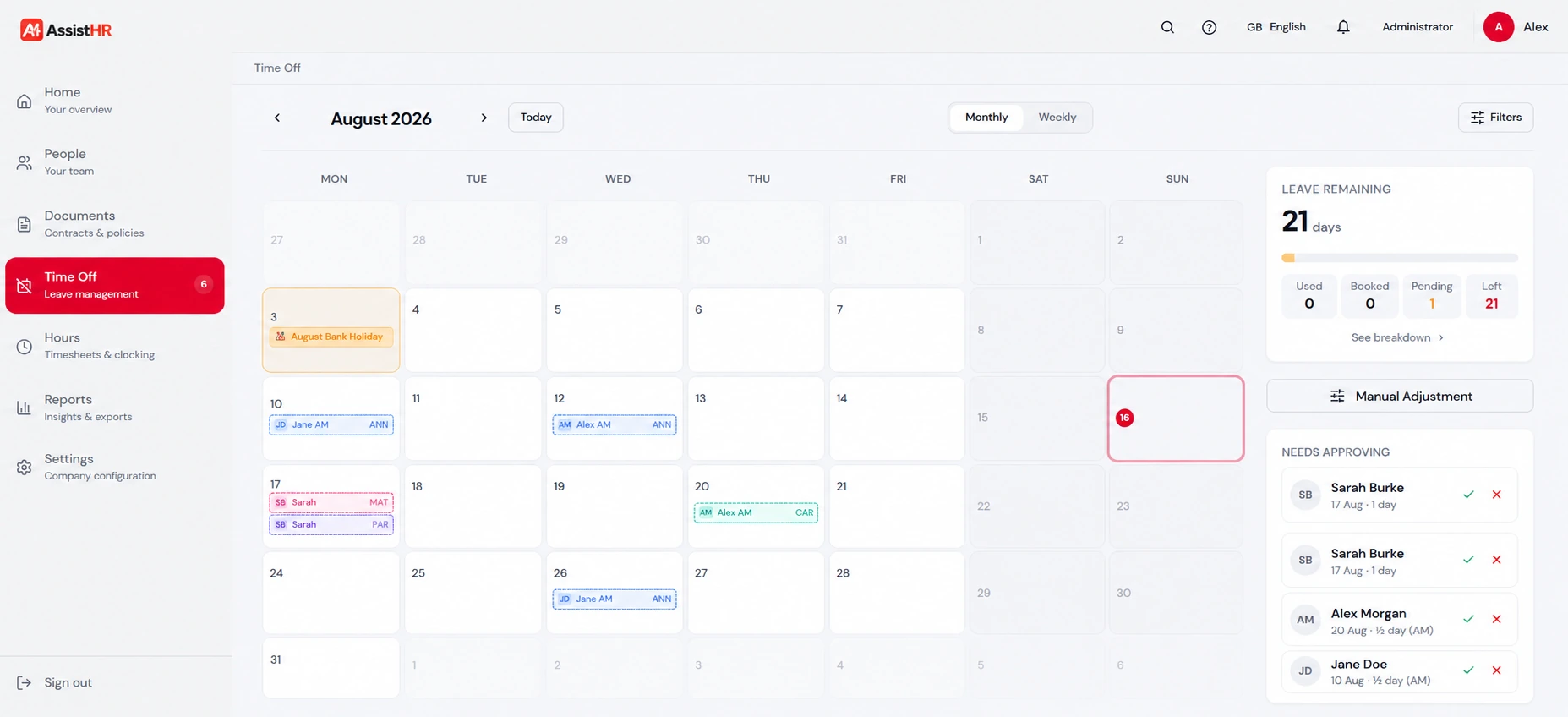Approve Alex Morgan's 20 Aug request
The height and width of the screenshot is (717, 1568).
(1468, 619)
